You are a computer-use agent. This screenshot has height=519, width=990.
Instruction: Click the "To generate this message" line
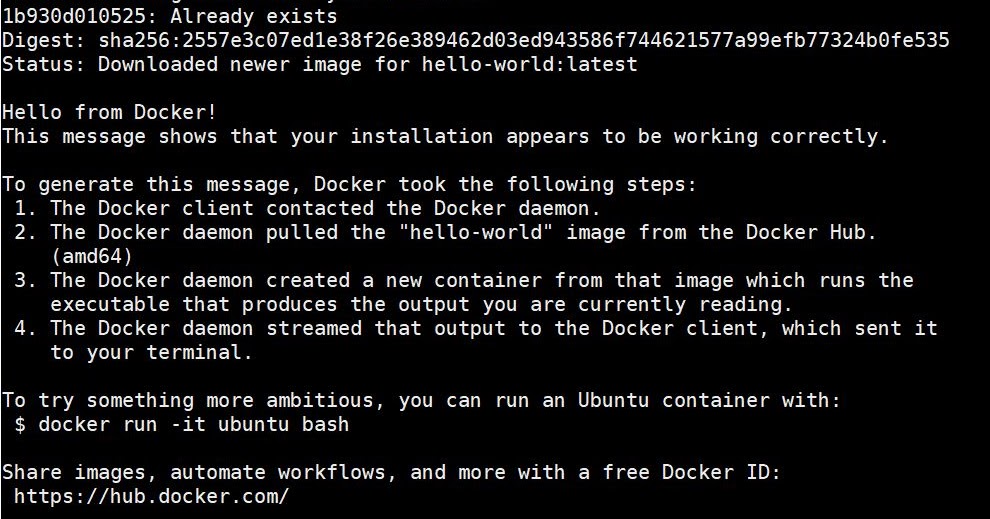[x=349, y=184]
